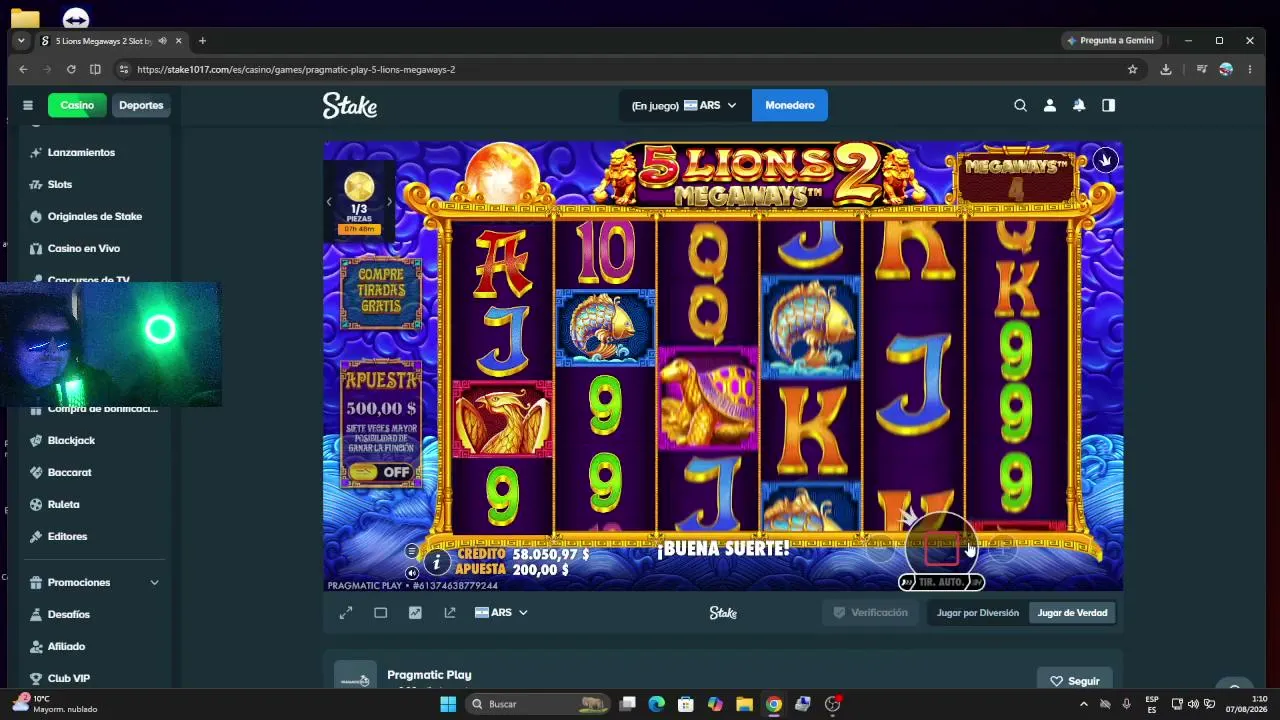Screen dimensions: 1280x720
Task: Open the notifications bell
Action: 1079,105
